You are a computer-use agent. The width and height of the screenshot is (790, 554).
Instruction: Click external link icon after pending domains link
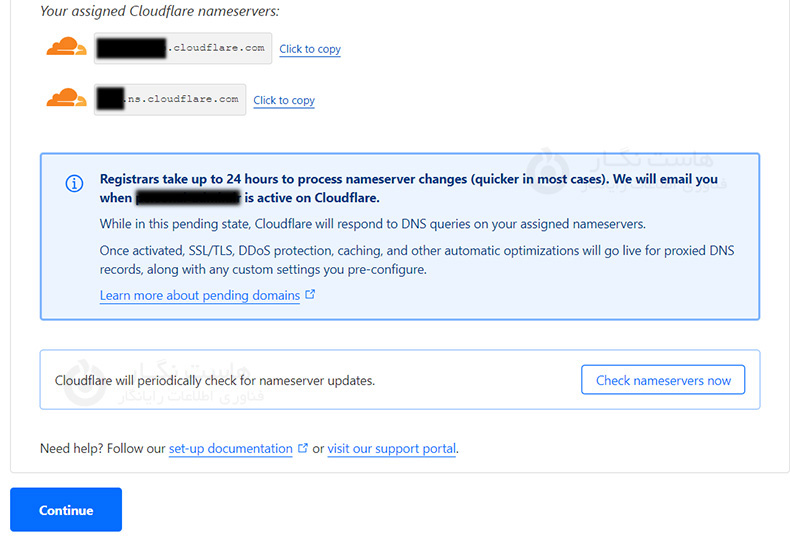[x=310, y=295]
